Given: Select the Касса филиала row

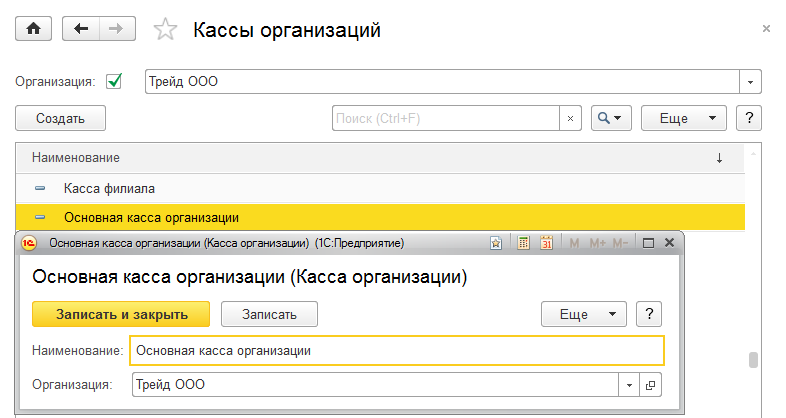Looking at the screenshot, I should [x=109, y=188].
